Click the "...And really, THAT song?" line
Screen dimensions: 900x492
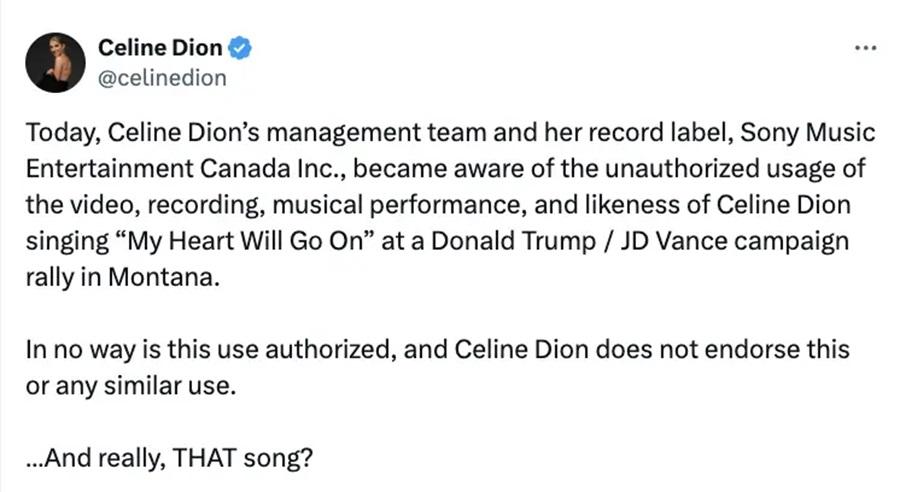pyautogui.click(x=170, y=458)
